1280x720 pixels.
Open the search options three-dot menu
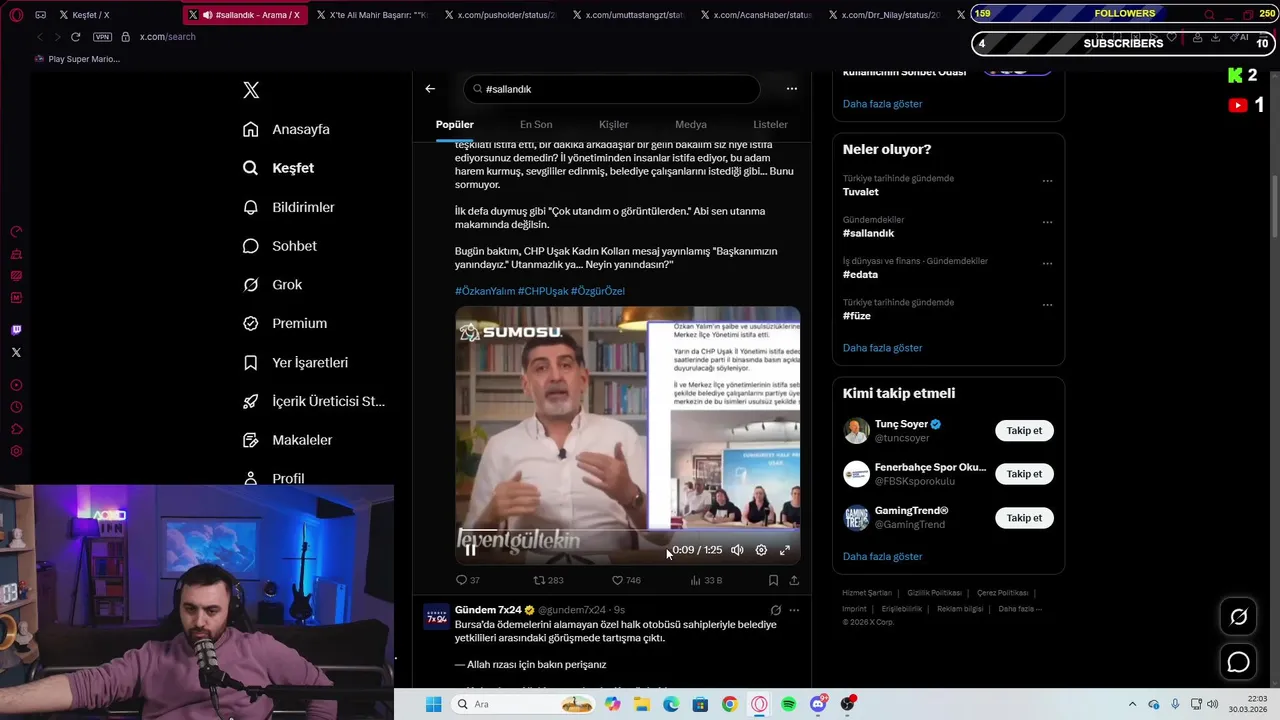tap(792, 89)
